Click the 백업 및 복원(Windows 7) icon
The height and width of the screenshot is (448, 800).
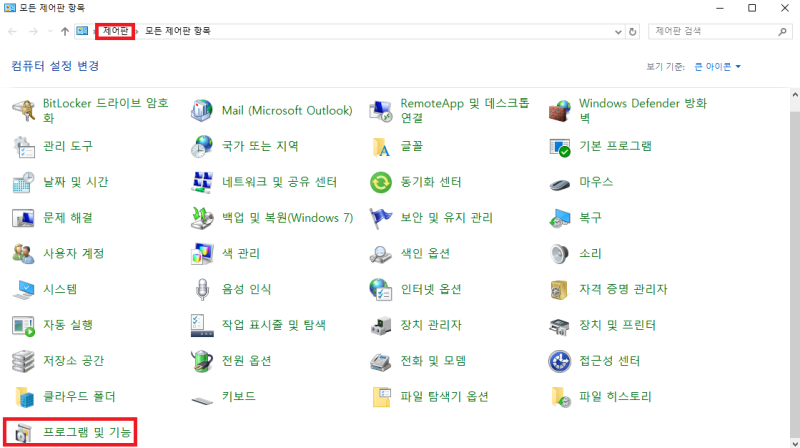point(202,218)
